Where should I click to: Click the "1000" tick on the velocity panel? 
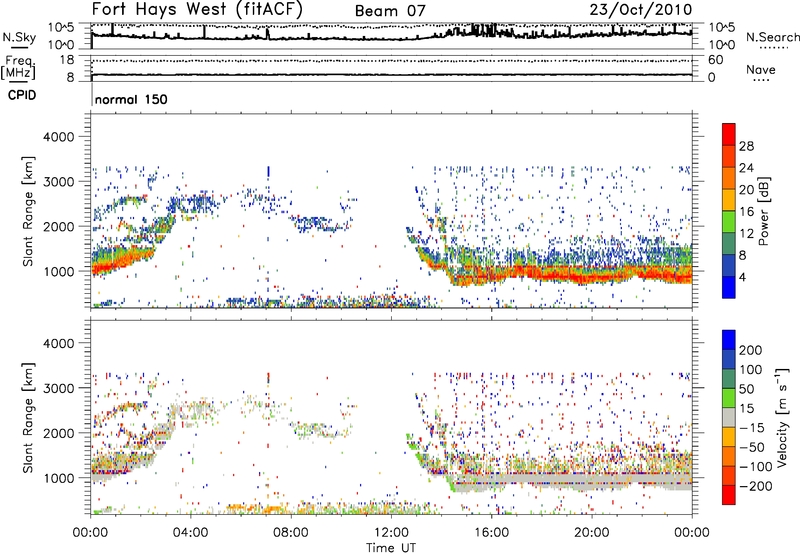pyautogui.click(x=58, y=478)
